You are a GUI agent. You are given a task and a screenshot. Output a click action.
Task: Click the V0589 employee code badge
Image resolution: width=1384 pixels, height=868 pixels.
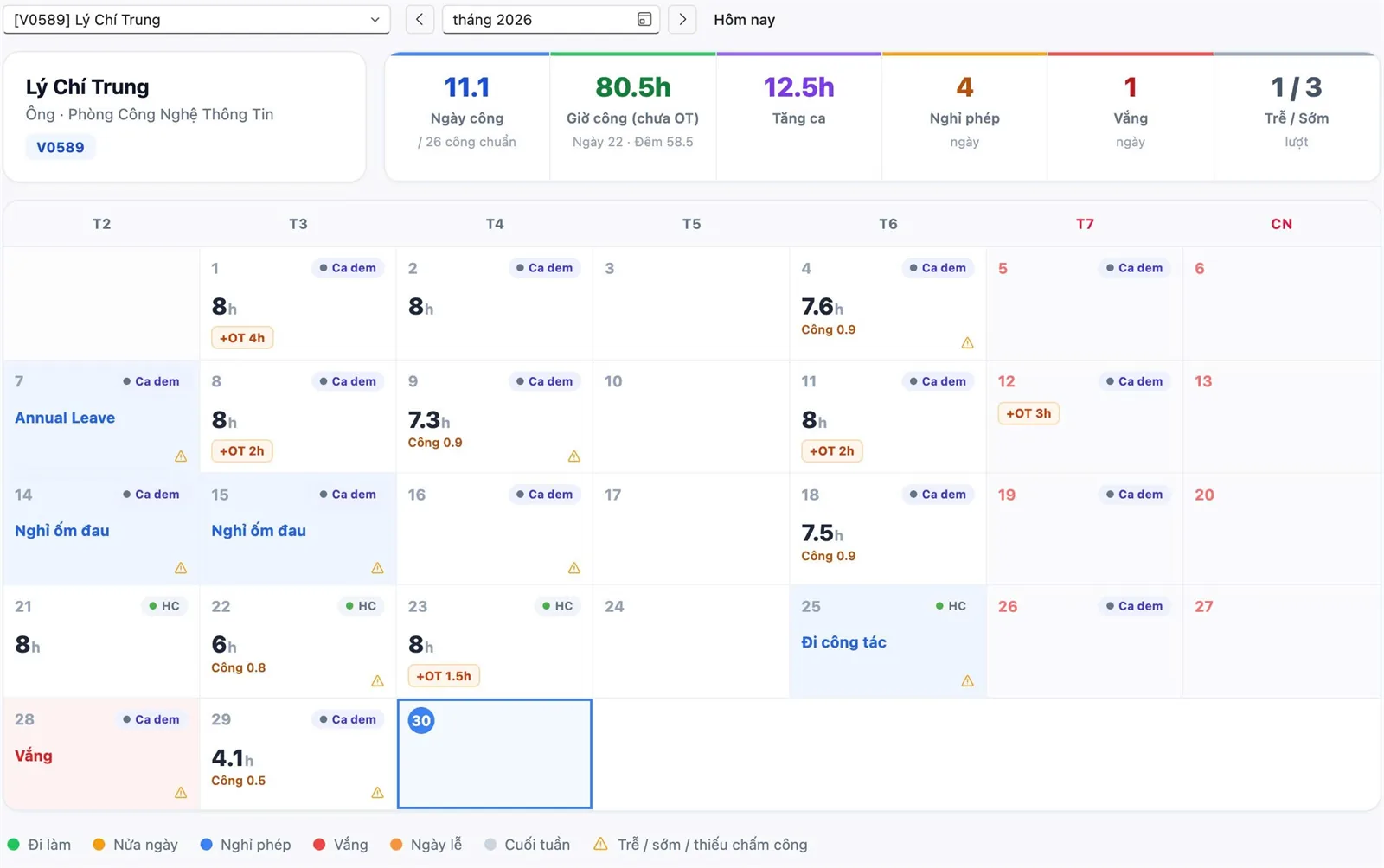[x=61, y=147]
